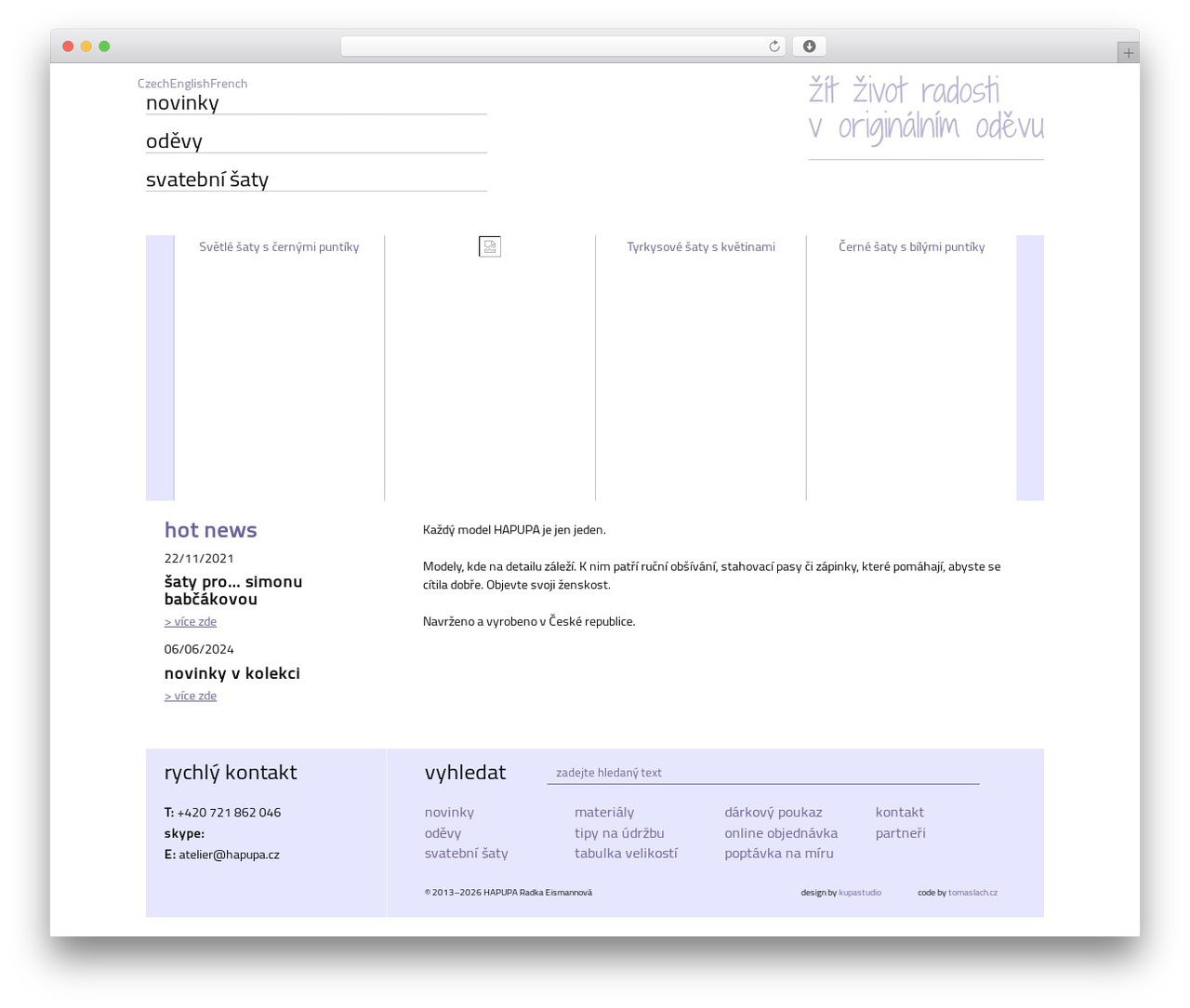This screenshot has width=1190, height=1008.
Task: Click the hot news heading
Action: click(211, 529)
